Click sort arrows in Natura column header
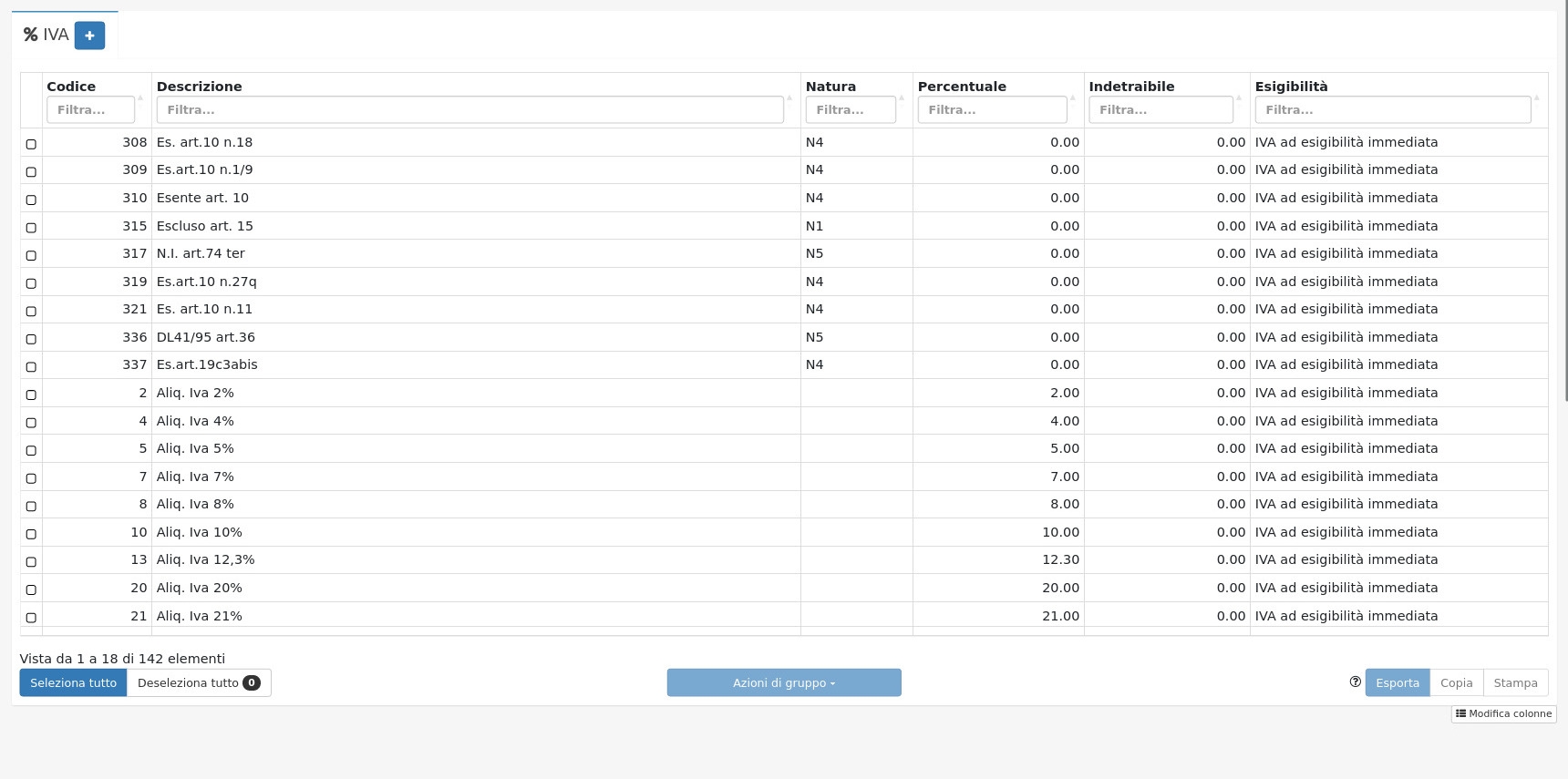 point(902,97)
